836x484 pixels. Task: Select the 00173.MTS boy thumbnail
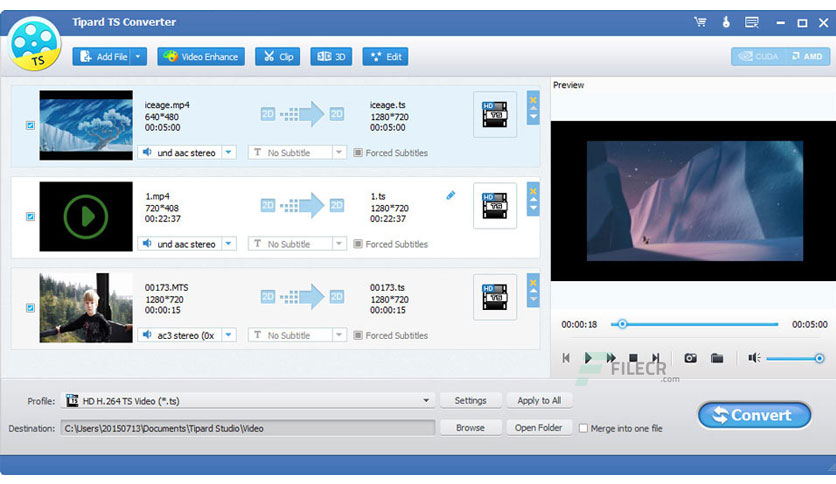pyautogui.click(x=86, y=308)
